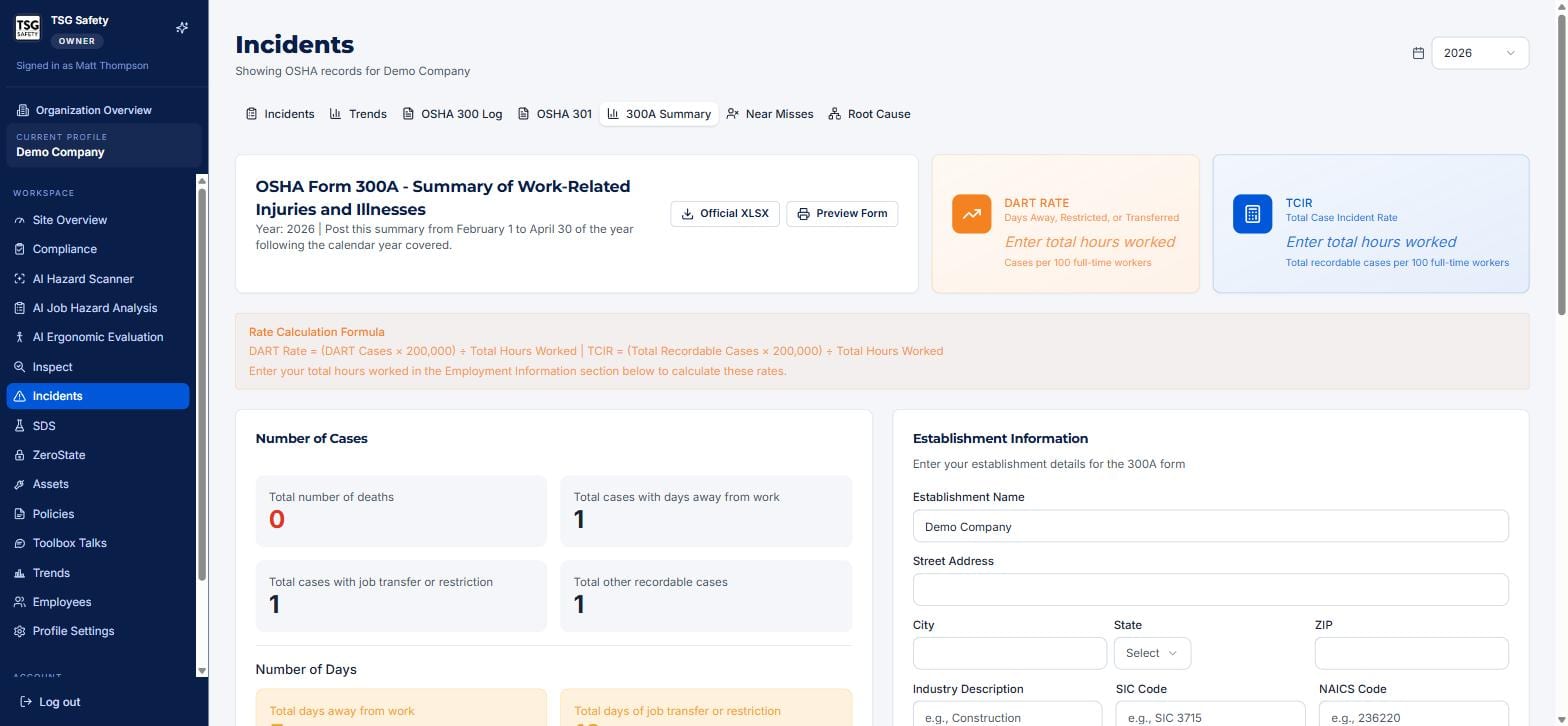
Task: Open the Site Overview page
Action: (x=98, y=220)
